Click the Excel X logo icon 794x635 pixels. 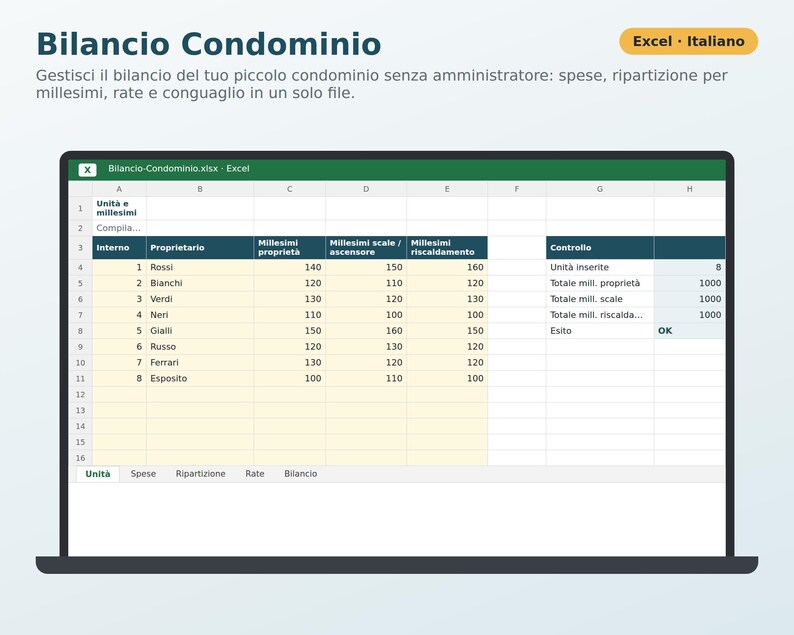coord(87,170)
